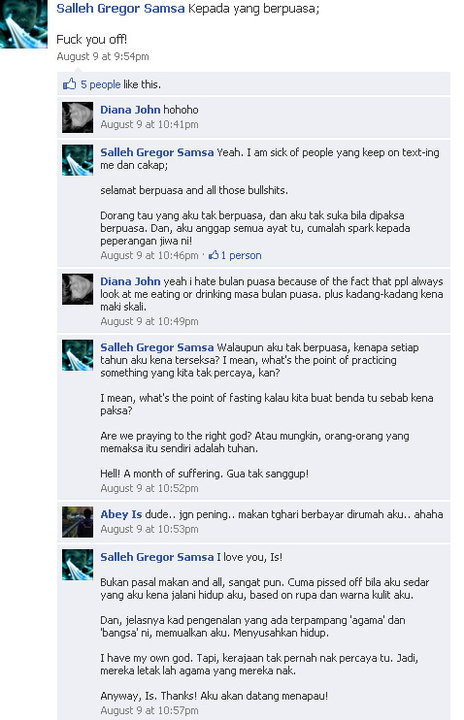The width and height of the screenshot is (464, 720).
Task: Open the Abey Is profile name link
Action: coord(121,514)
